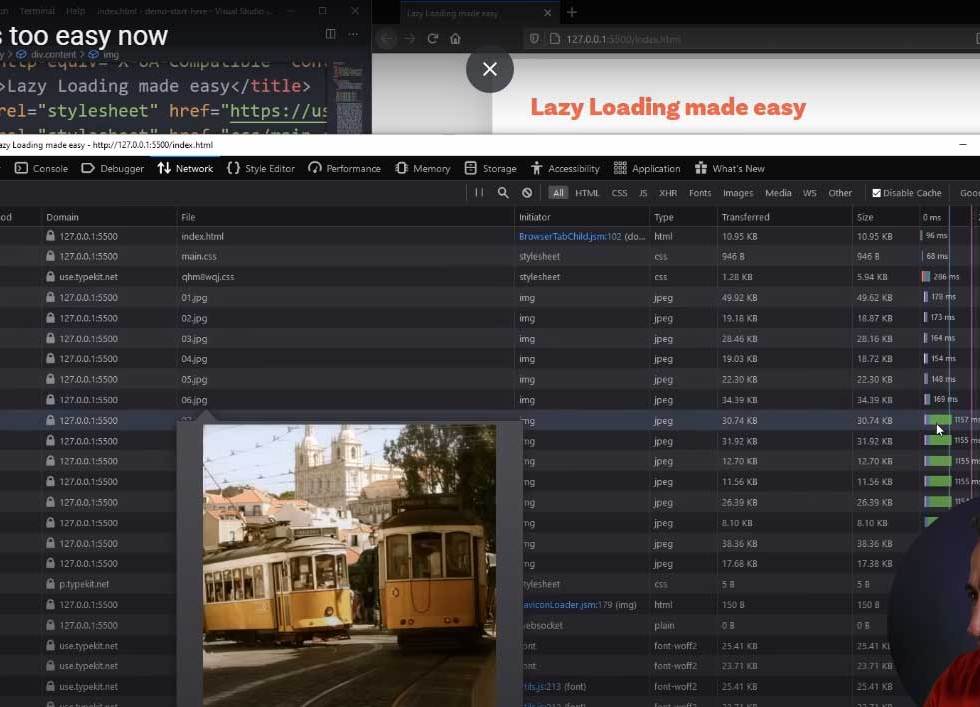Click the browser home icon
Image resolution: width=980 pixels, height=707 pixels.
[456, 39]
